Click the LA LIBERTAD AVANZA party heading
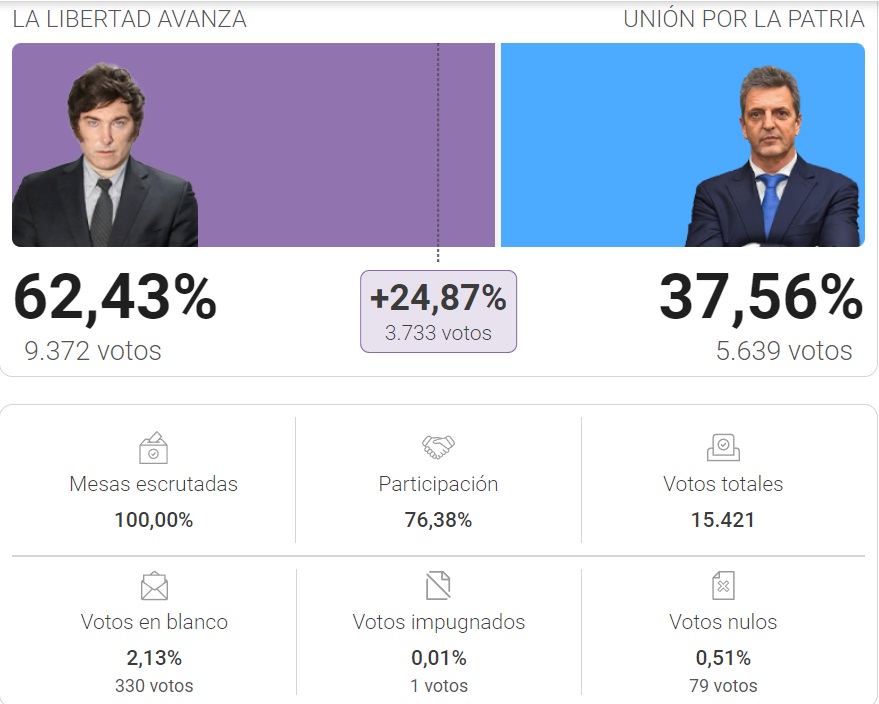 pyautogui.click(x=129, y=19)
